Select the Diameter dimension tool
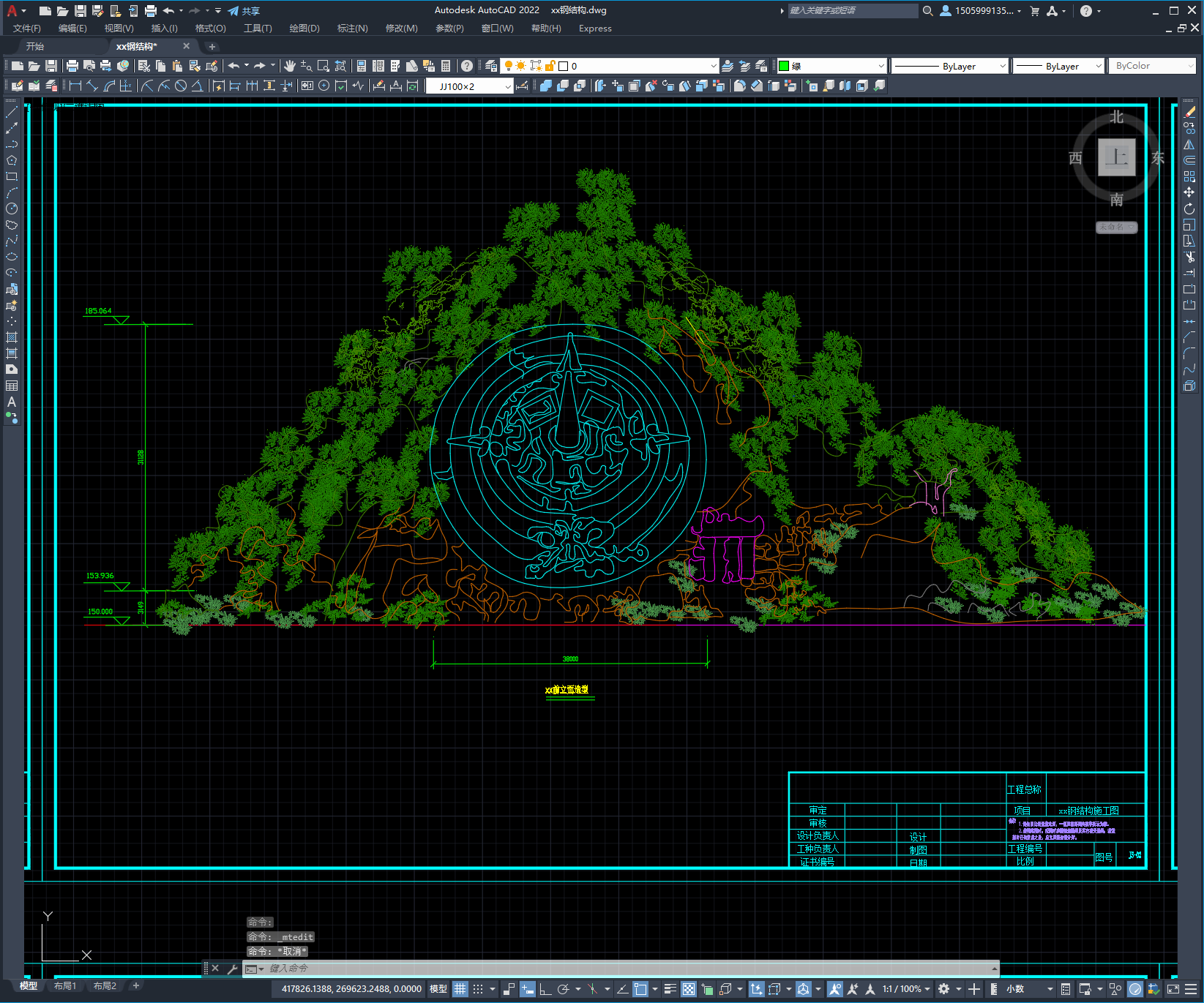Image resolution: width=1204 pixels, height=1003 pixels. coord(181,86)
